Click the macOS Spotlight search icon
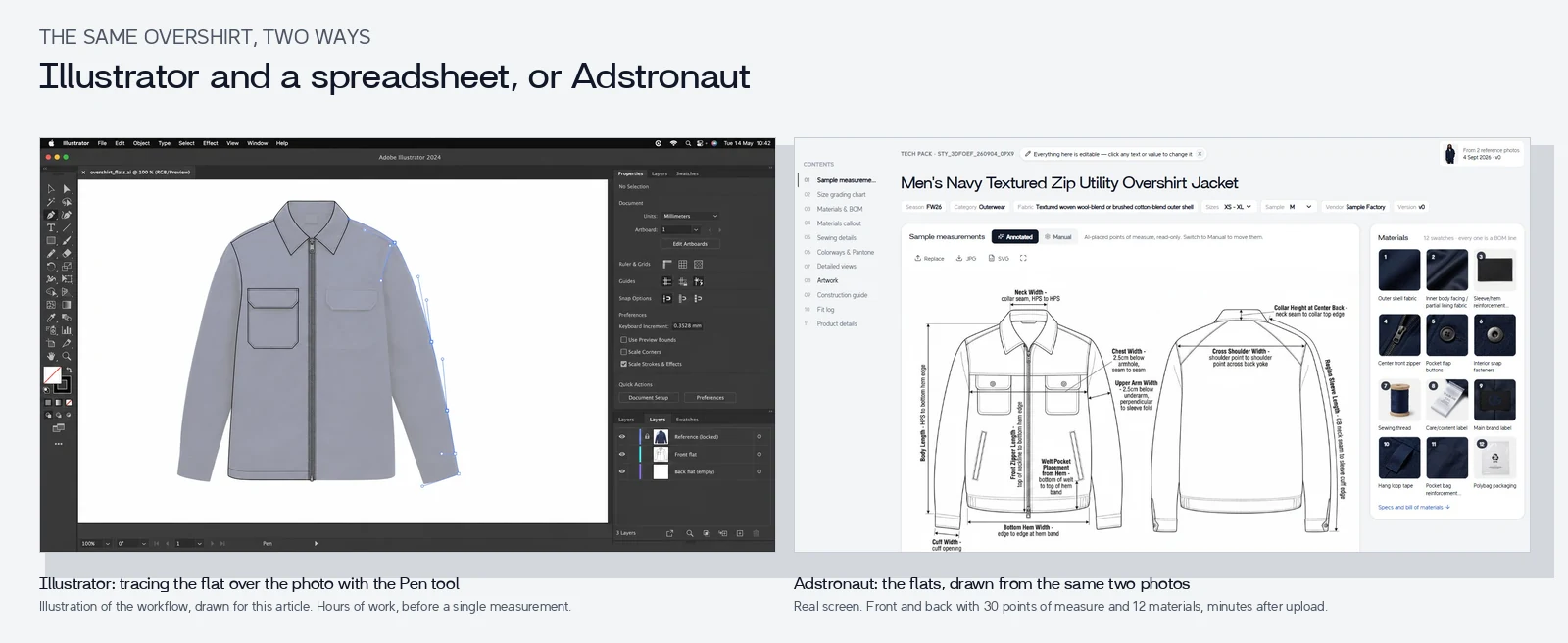The width and height of the screenshot is (1568, 643). (x=688, y=143)
